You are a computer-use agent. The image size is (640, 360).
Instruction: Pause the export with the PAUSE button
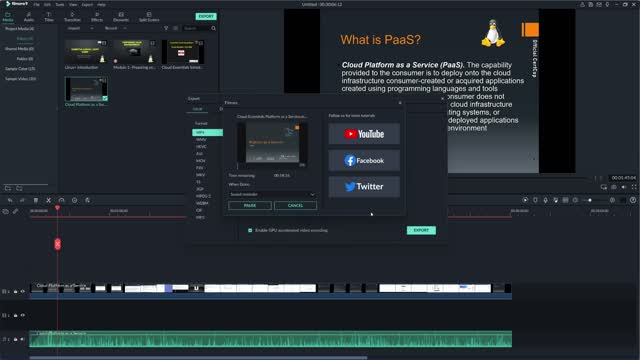[250, 205]
